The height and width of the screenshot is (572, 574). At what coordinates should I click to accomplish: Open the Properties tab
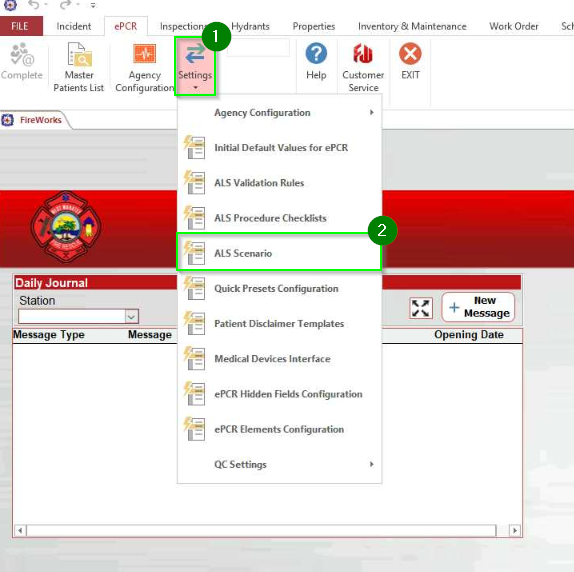tap(314, 26)
